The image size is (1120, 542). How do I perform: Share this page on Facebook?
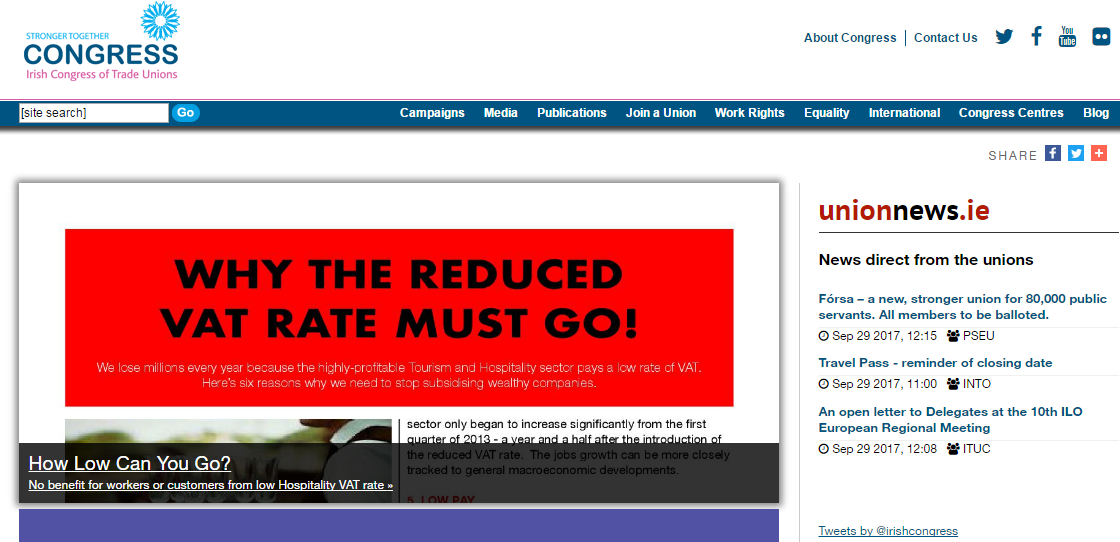tap(1053, 153)
